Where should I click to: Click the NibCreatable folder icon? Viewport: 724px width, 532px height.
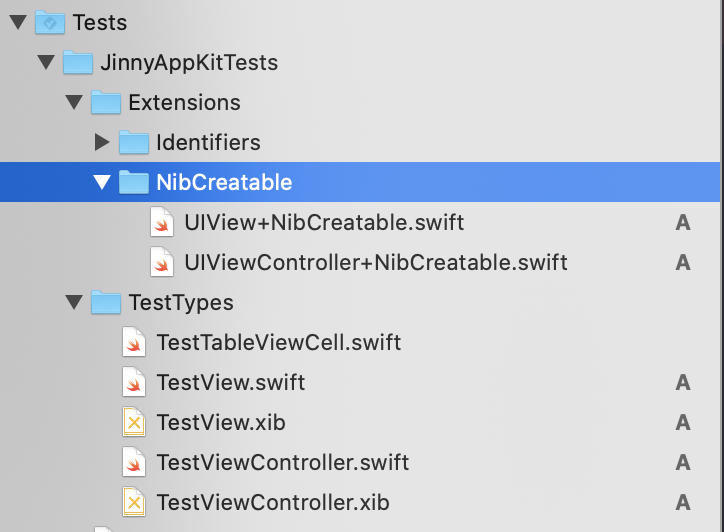pos(133,182)
